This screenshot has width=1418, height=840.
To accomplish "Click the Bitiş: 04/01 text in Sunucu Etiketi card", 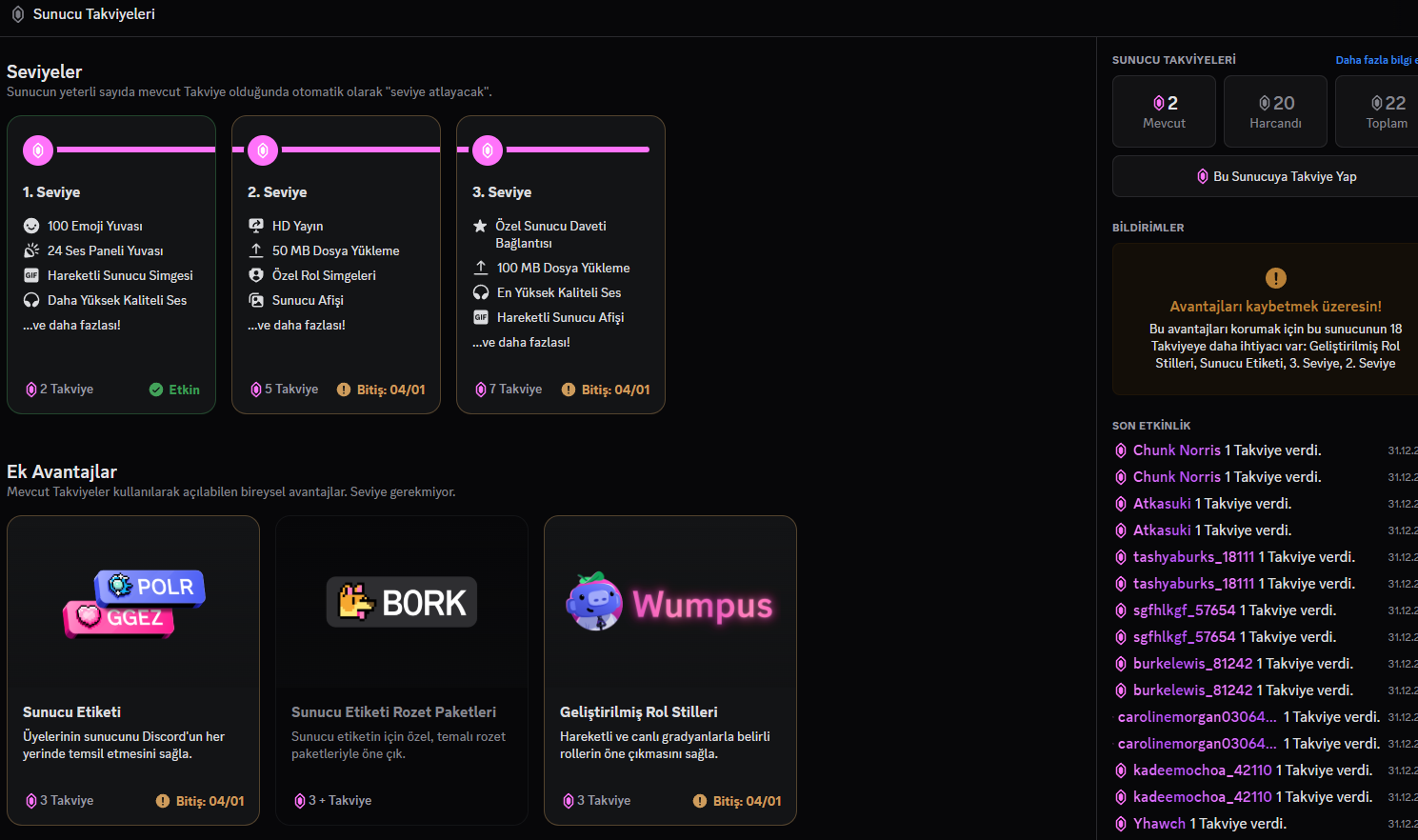I will [x=210, y=801].
